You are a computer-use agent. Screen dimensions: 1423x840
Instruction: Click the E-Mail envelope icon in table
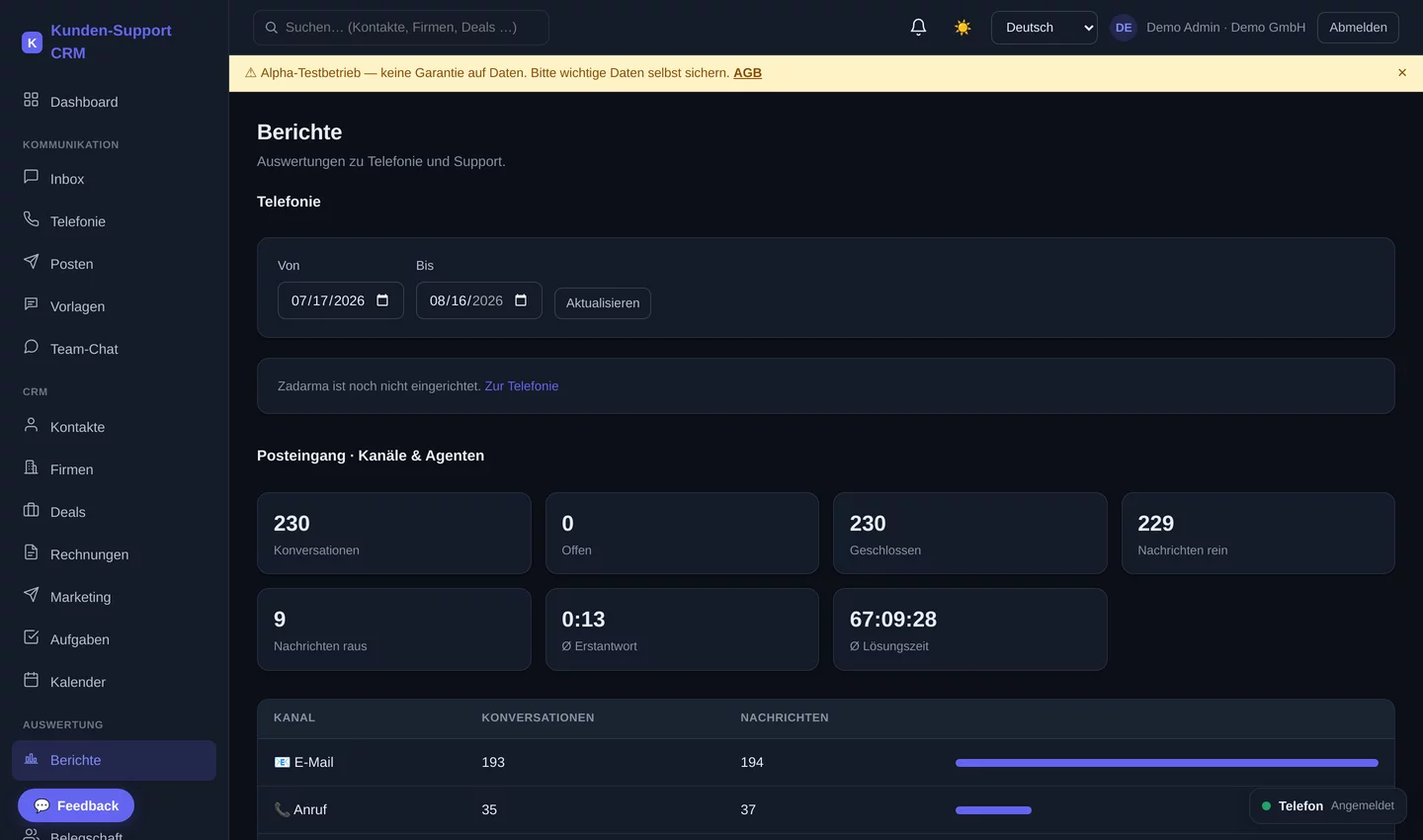click(x=282, y=762)
